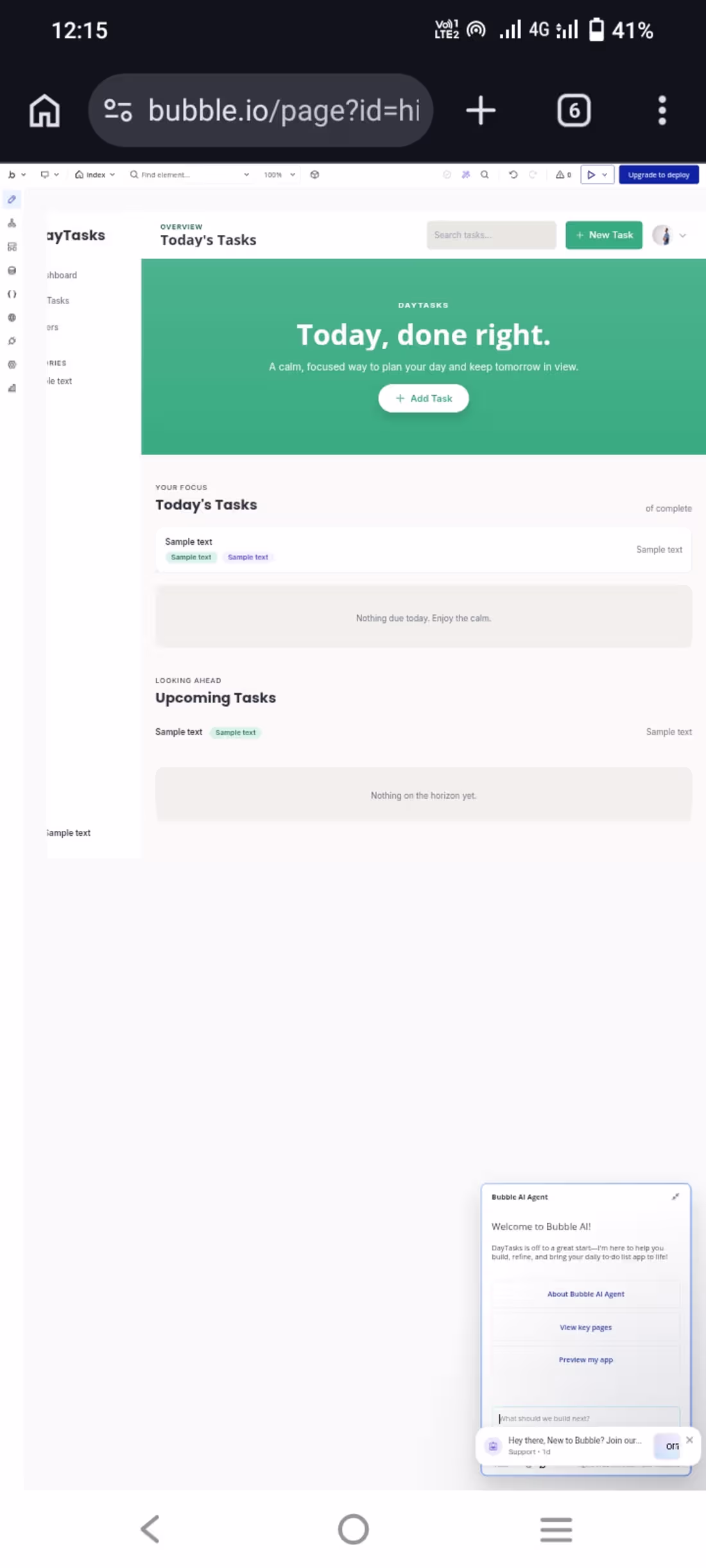Open the Styles tab parentheses icon
This screenshot has width=706, height=1568.
point(12,294)
